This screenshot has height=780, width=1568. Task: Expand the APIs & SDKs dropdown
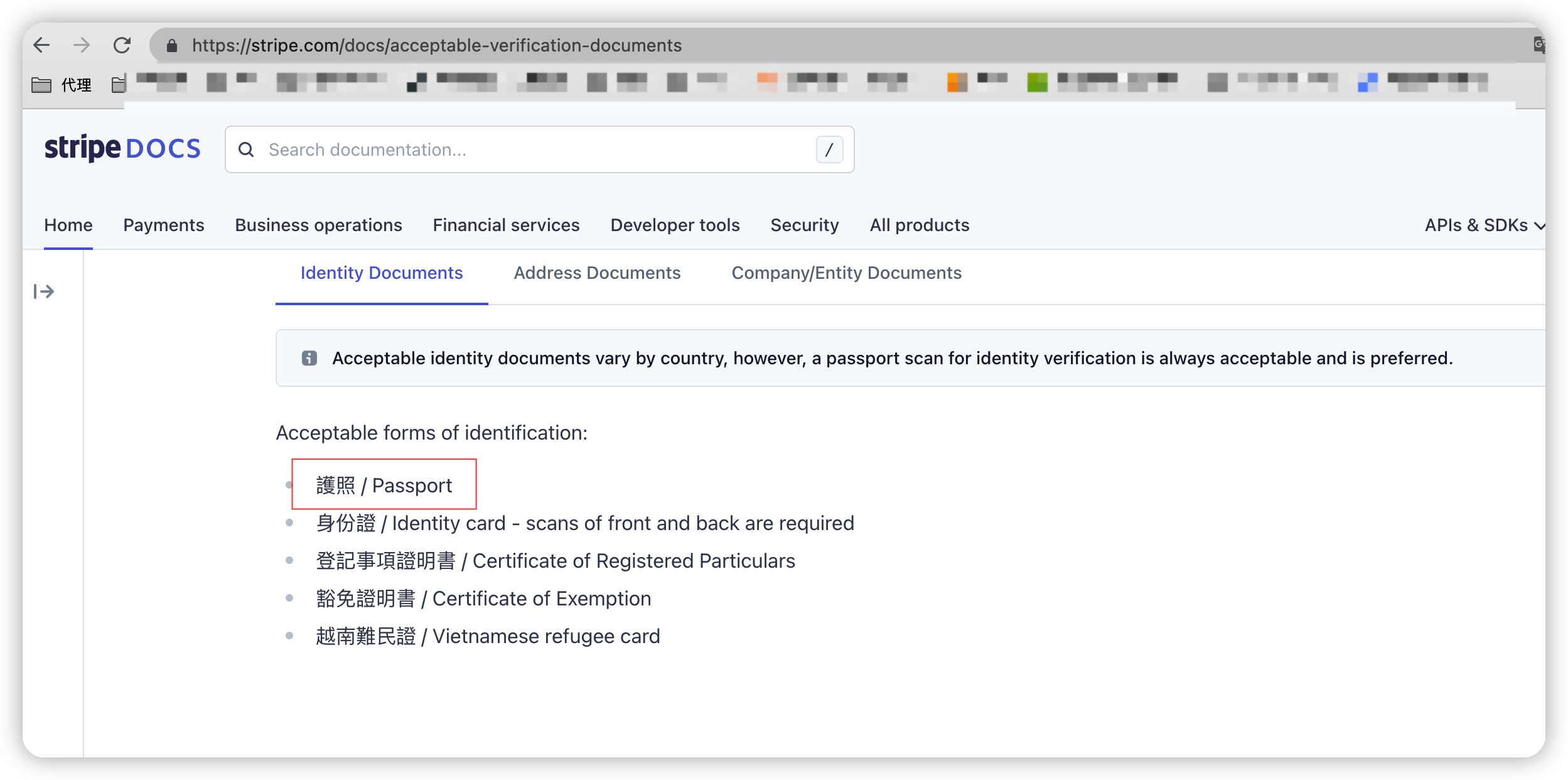1483,225
